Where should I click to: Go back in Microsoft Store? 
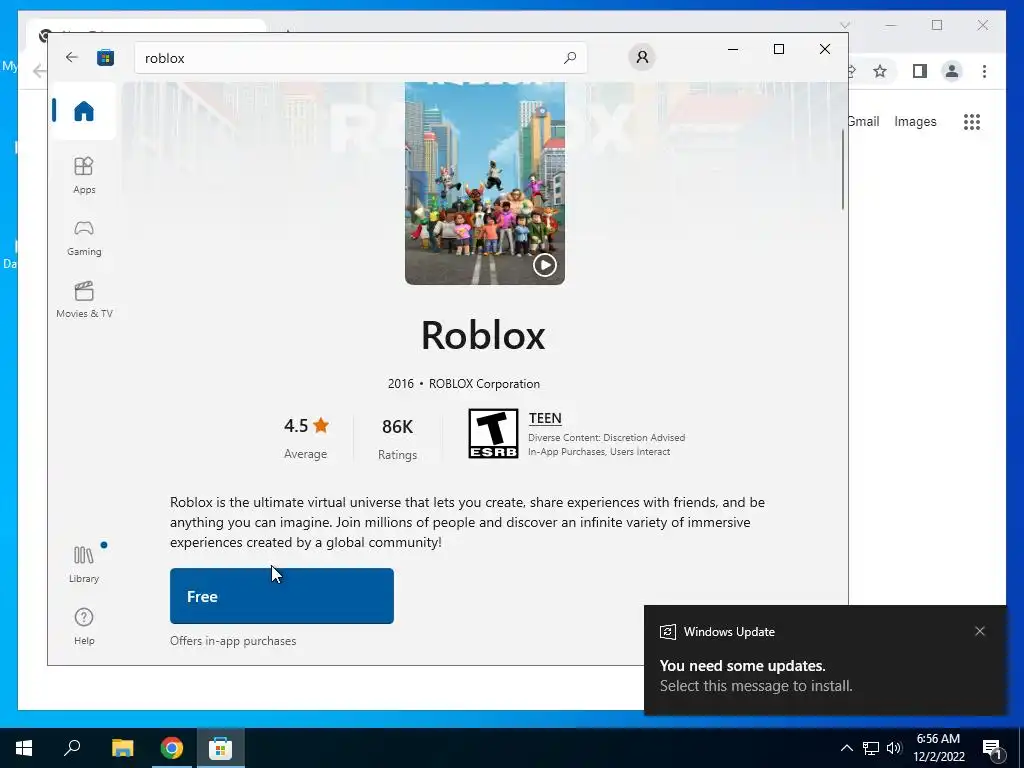click(x=72, y=57)
